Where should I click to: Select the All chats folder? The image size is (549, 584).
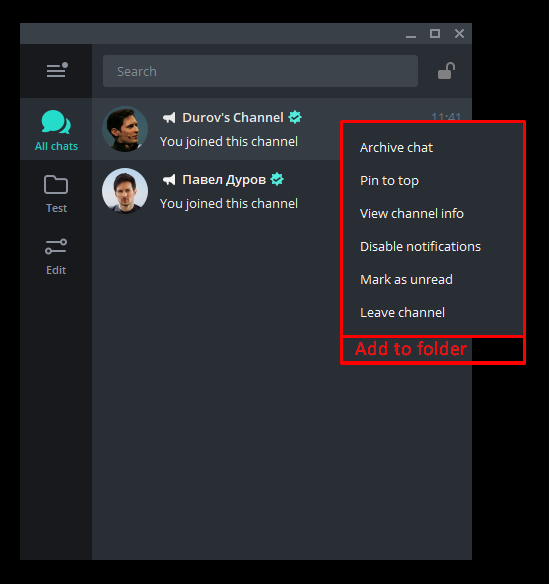pos(56,129)
